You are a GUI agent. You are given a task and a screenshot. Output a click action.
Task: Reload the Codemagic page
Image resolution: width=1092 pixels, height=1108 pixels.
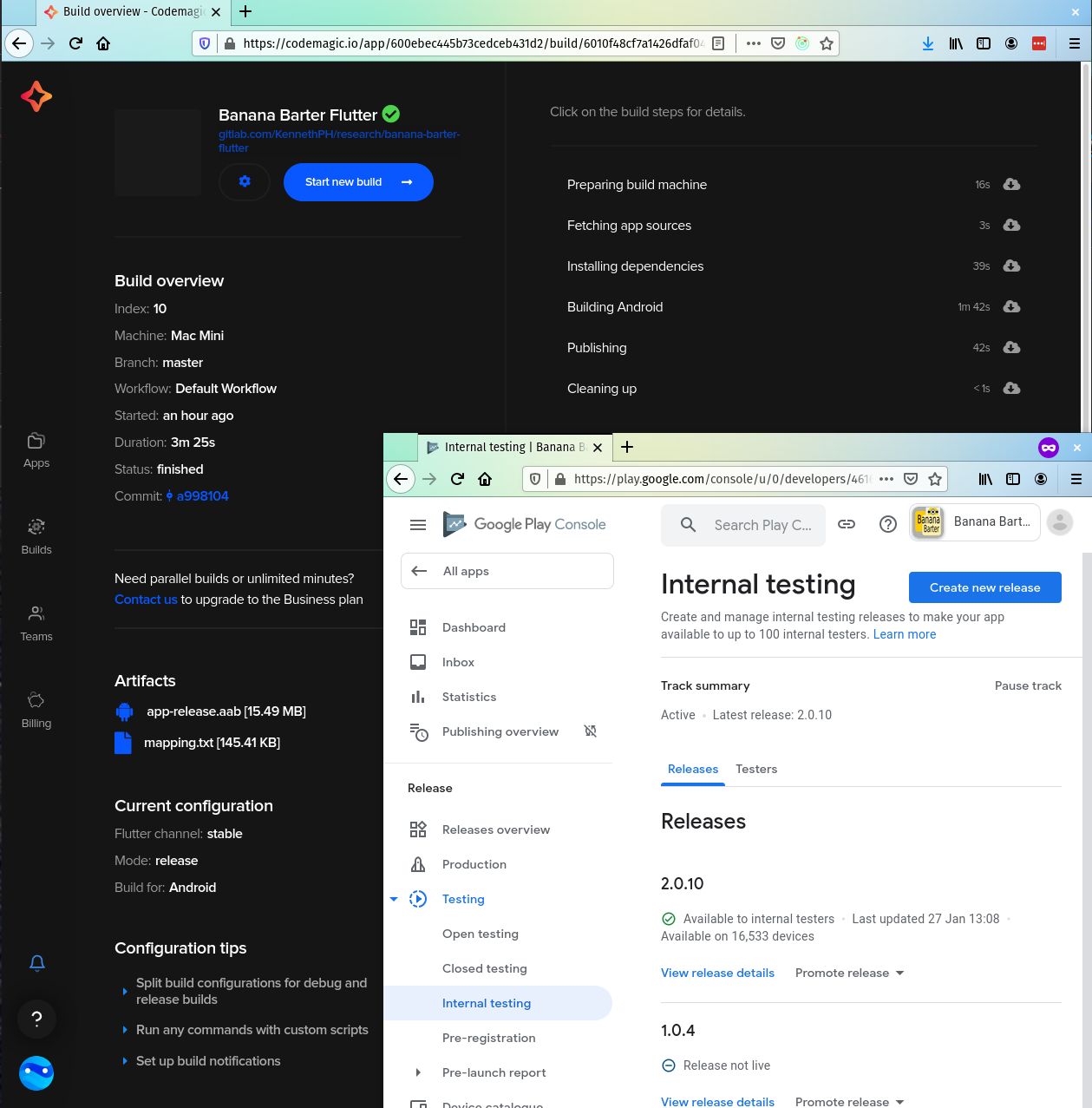[75, 43]
